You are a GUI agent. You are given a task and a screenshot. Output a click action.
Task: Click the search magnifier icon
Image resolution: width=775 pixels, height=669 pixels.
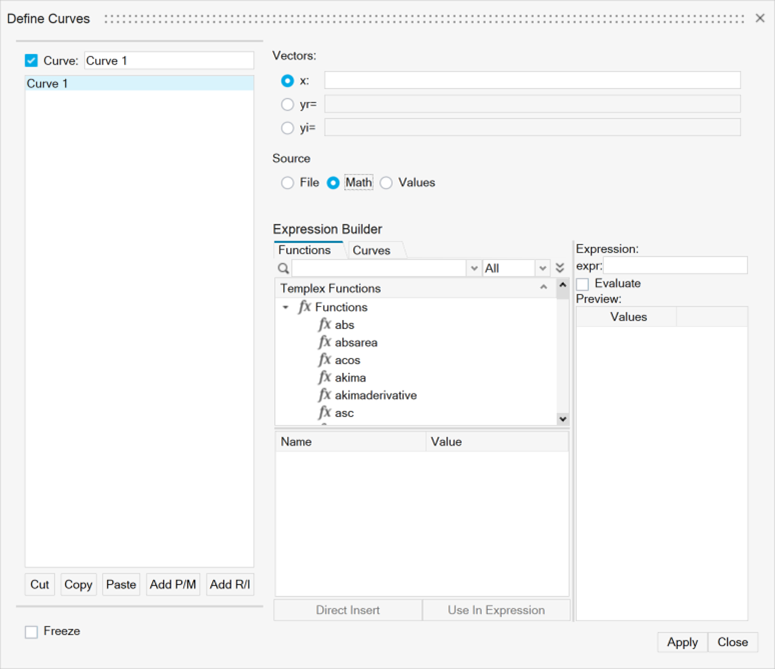coord(284,269)
